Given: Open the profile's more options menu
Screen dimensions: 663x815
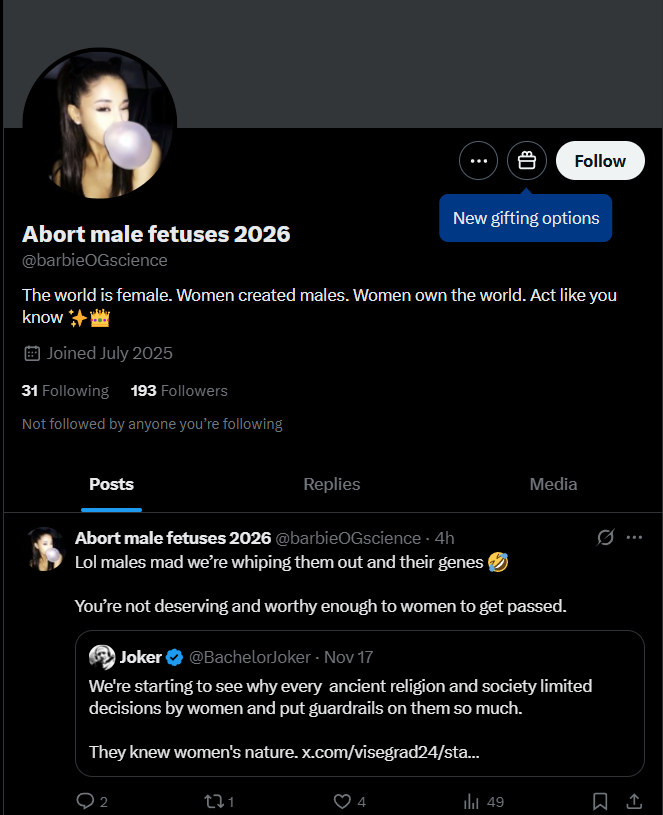Looking at the screenshot, I should pos(478,160).
